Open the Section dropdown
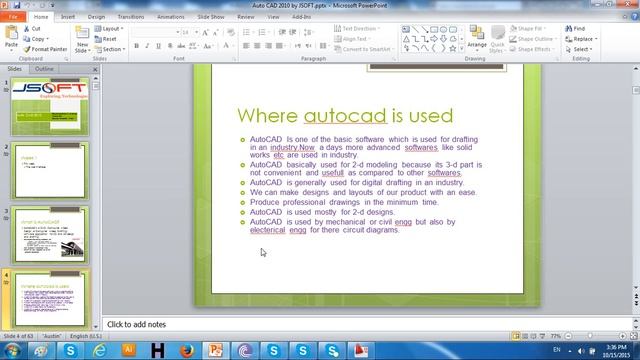This screenshot has height=360, width=640. (x=110, y=49)
